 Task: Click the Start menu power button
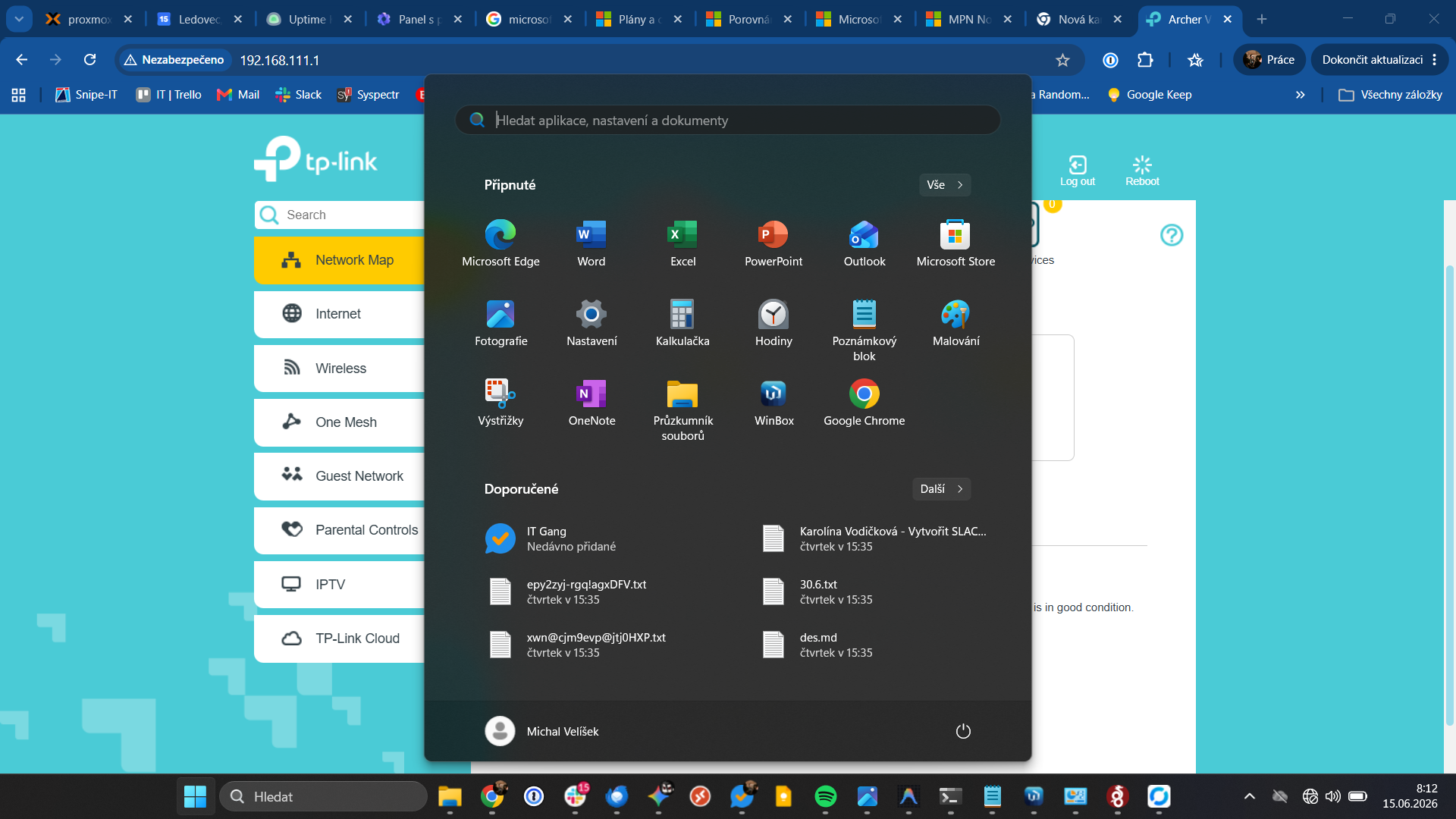pyautogui.click(x=963, y=731)
